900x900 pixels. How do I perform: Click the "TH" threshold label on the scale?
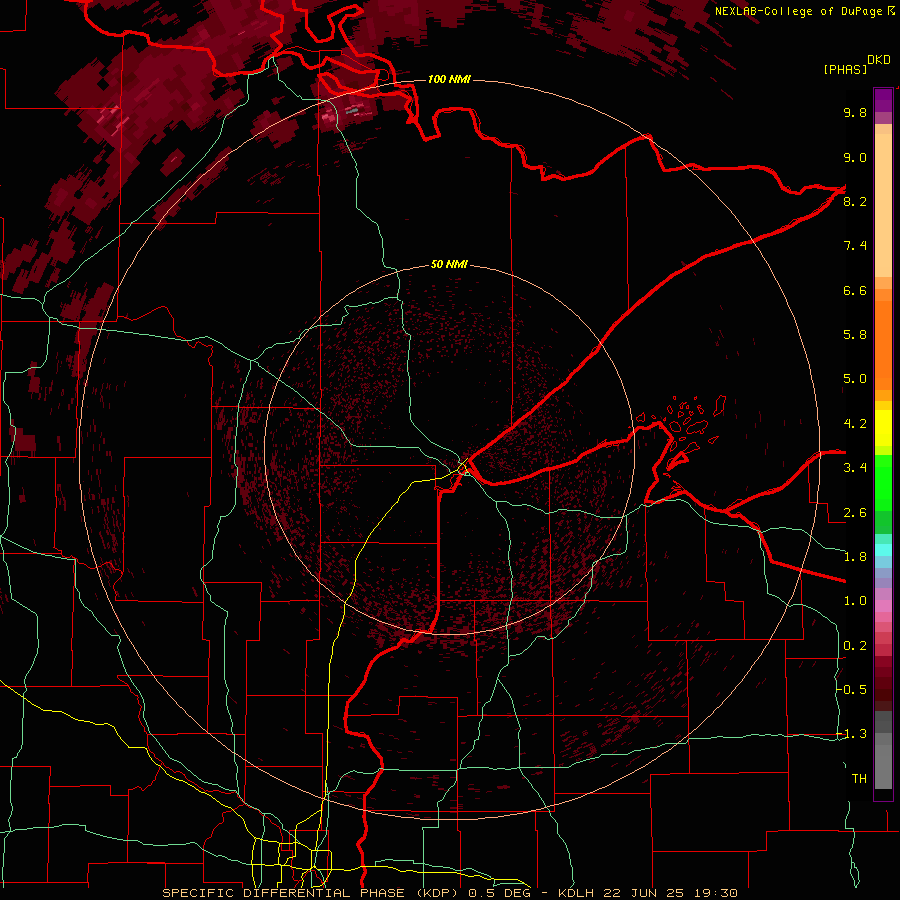(x=859, y=779)
